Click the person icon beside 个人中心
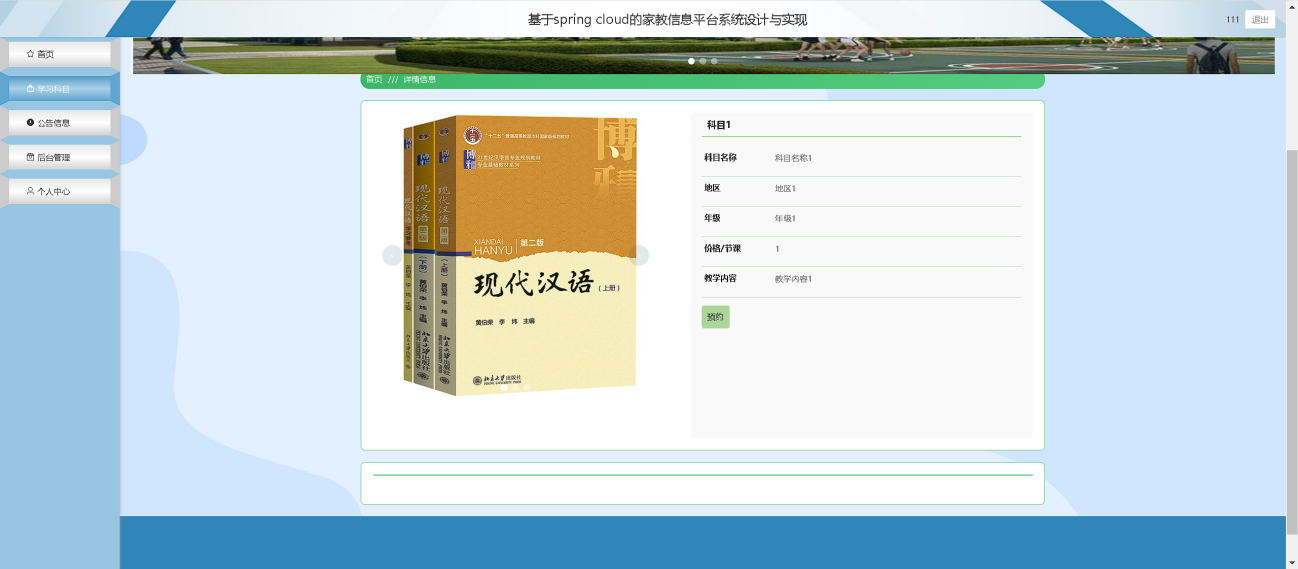The height and width of the screenshot is (569, 1298). point(30,191)
